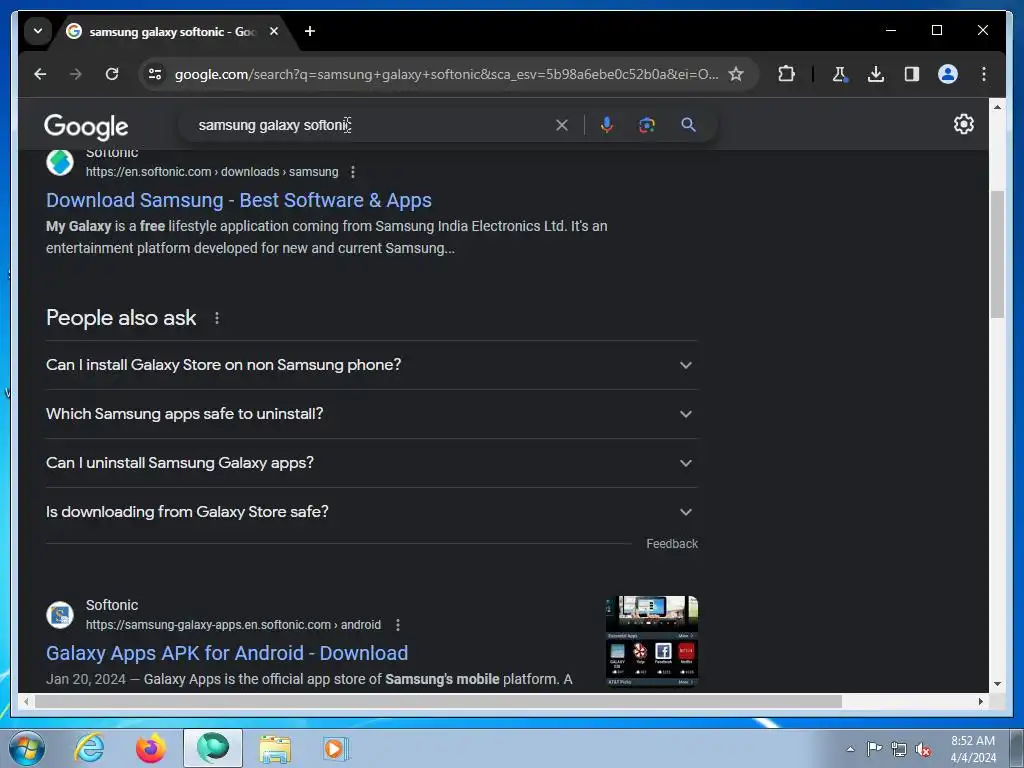Submit search with magnifier icon
This screenshot has height=768, width=1024.
[688, 125]
